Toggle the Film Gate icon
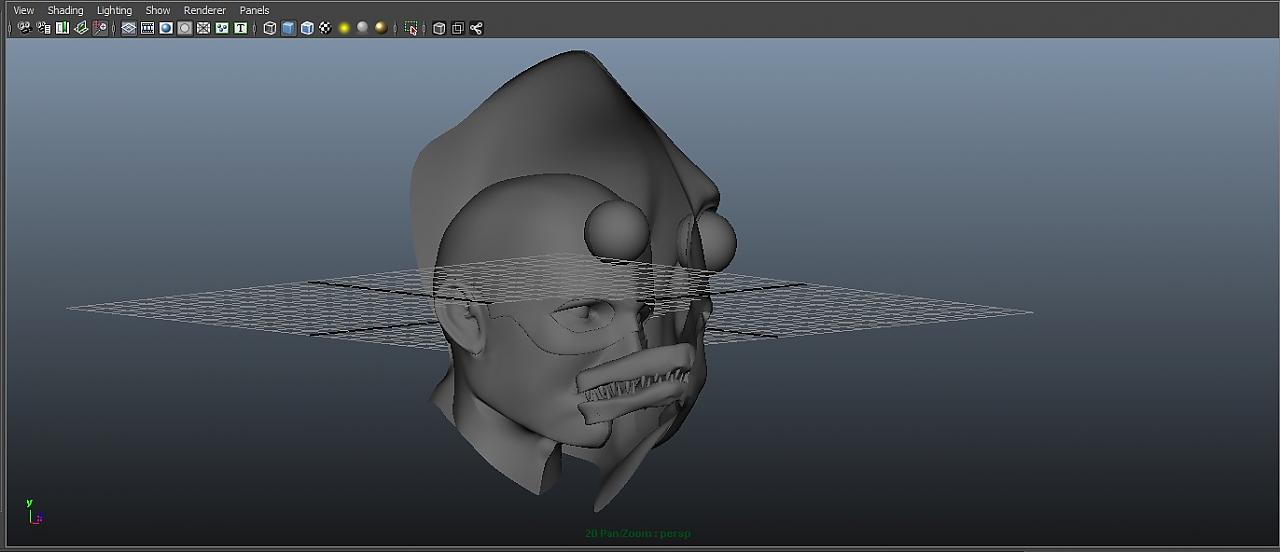 [x=148, y=28]
